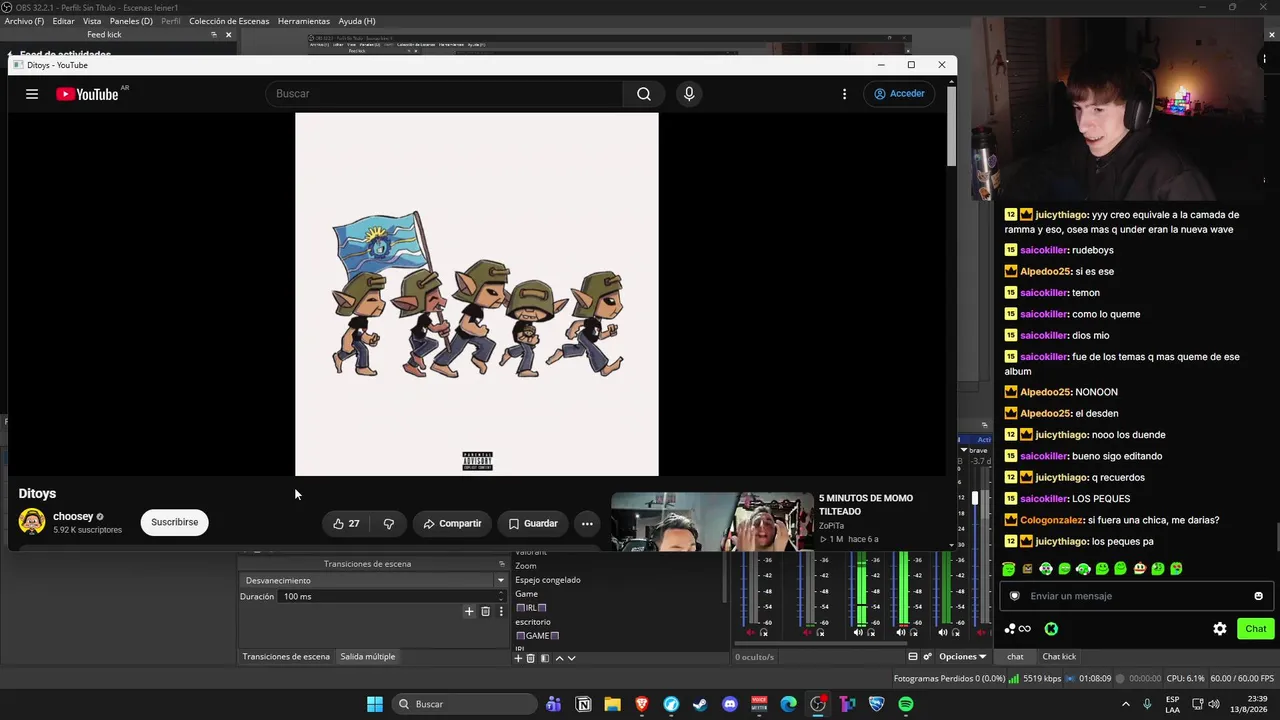Viewport: 1280px width, 720px height.
Task: Open the Ayuda menu in OBS
Action: (x=357, y=21)
